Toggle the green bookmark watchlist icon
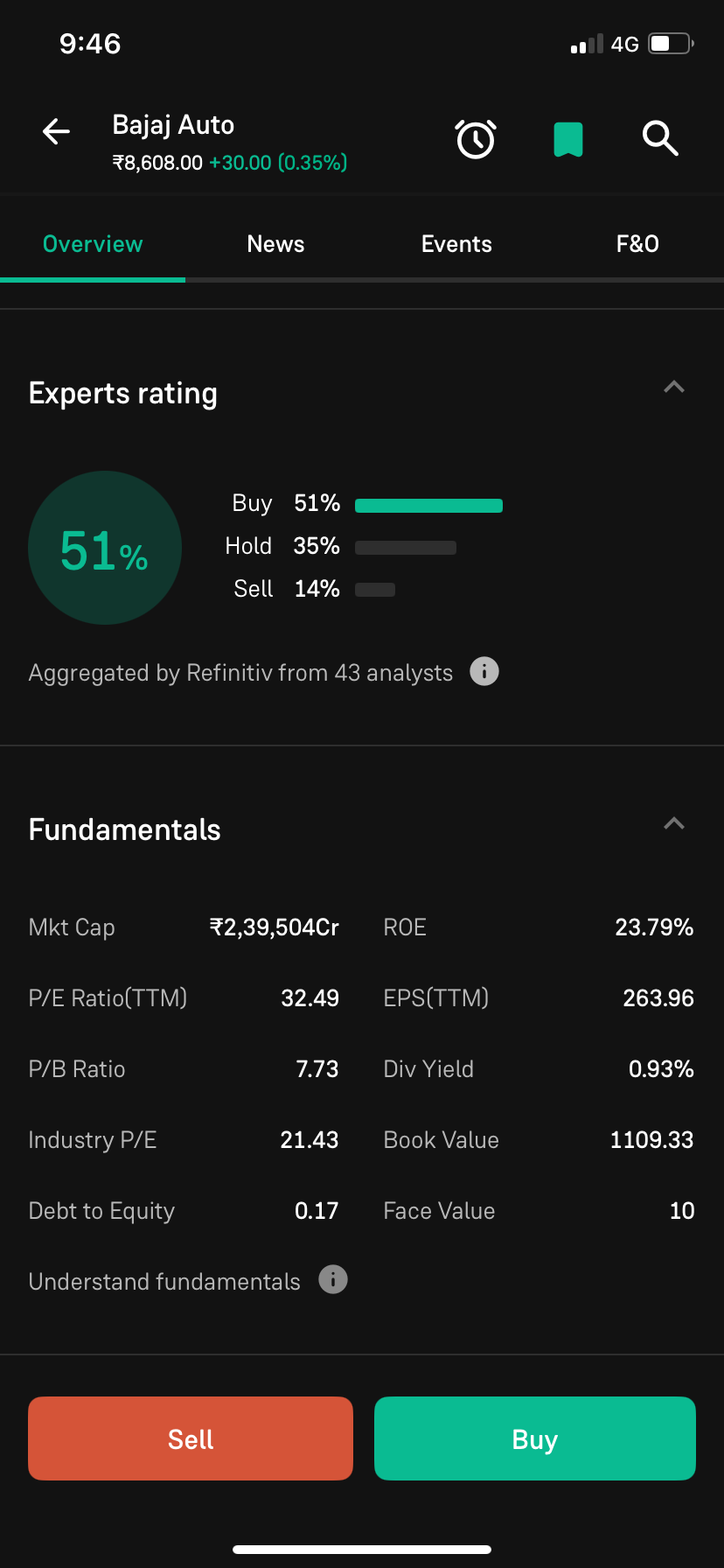 [568, 139]
